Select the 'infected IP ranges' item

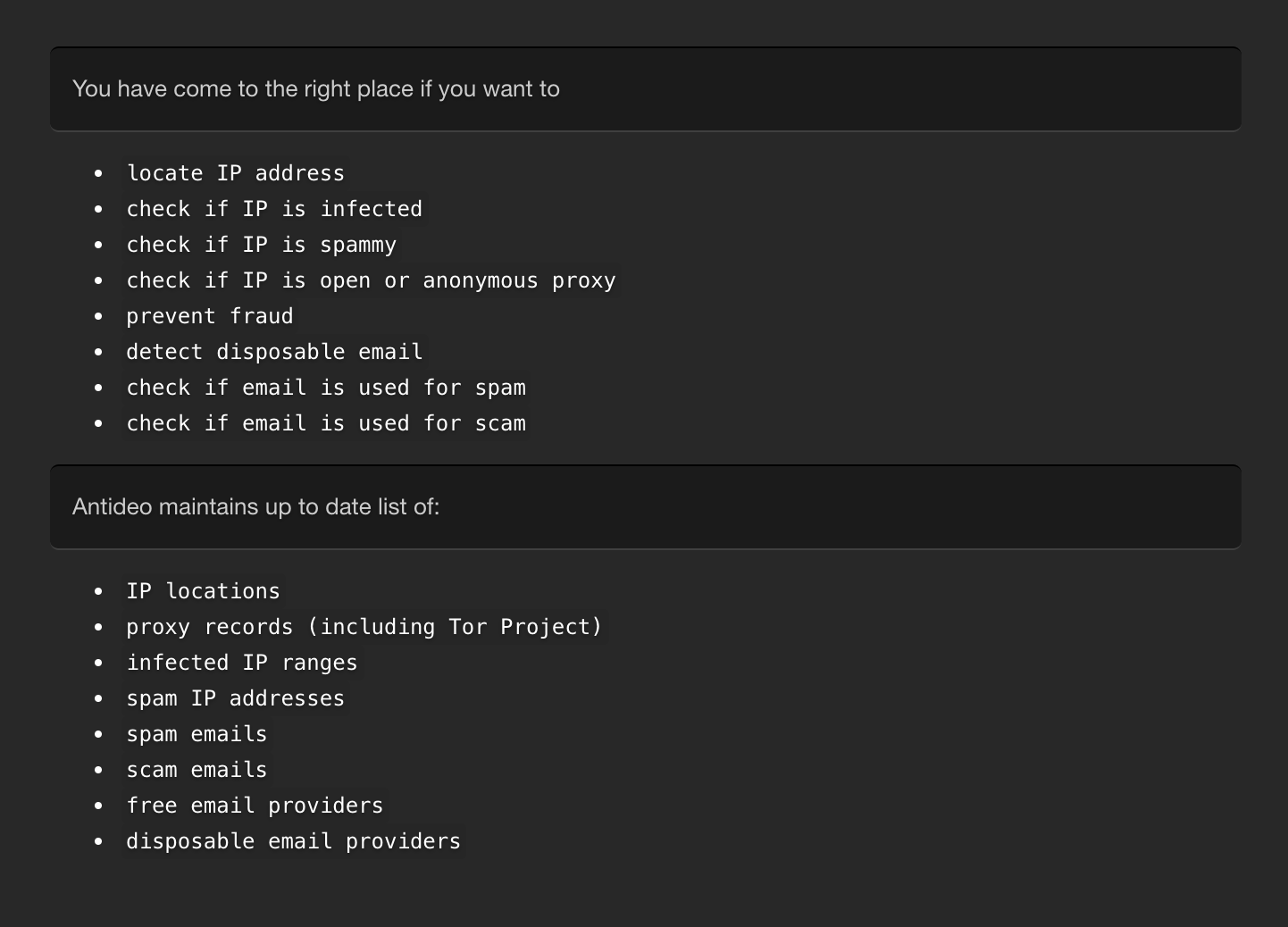pyautogui.click(x=241, y=663)
